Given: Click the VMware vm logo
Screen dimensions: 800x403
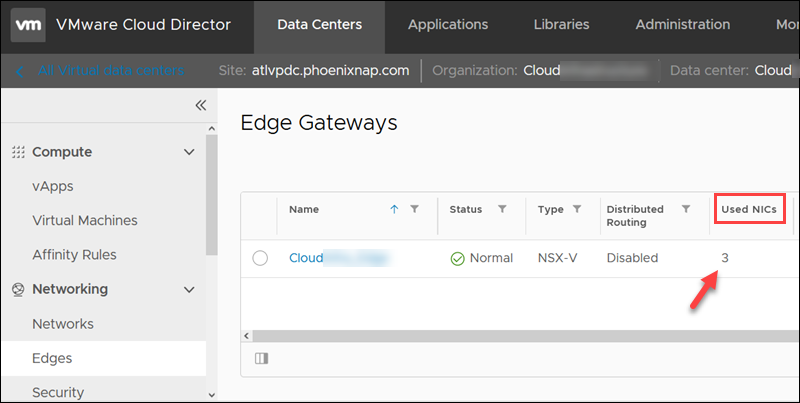Looking at the screenshot, I should click(28, 25).
